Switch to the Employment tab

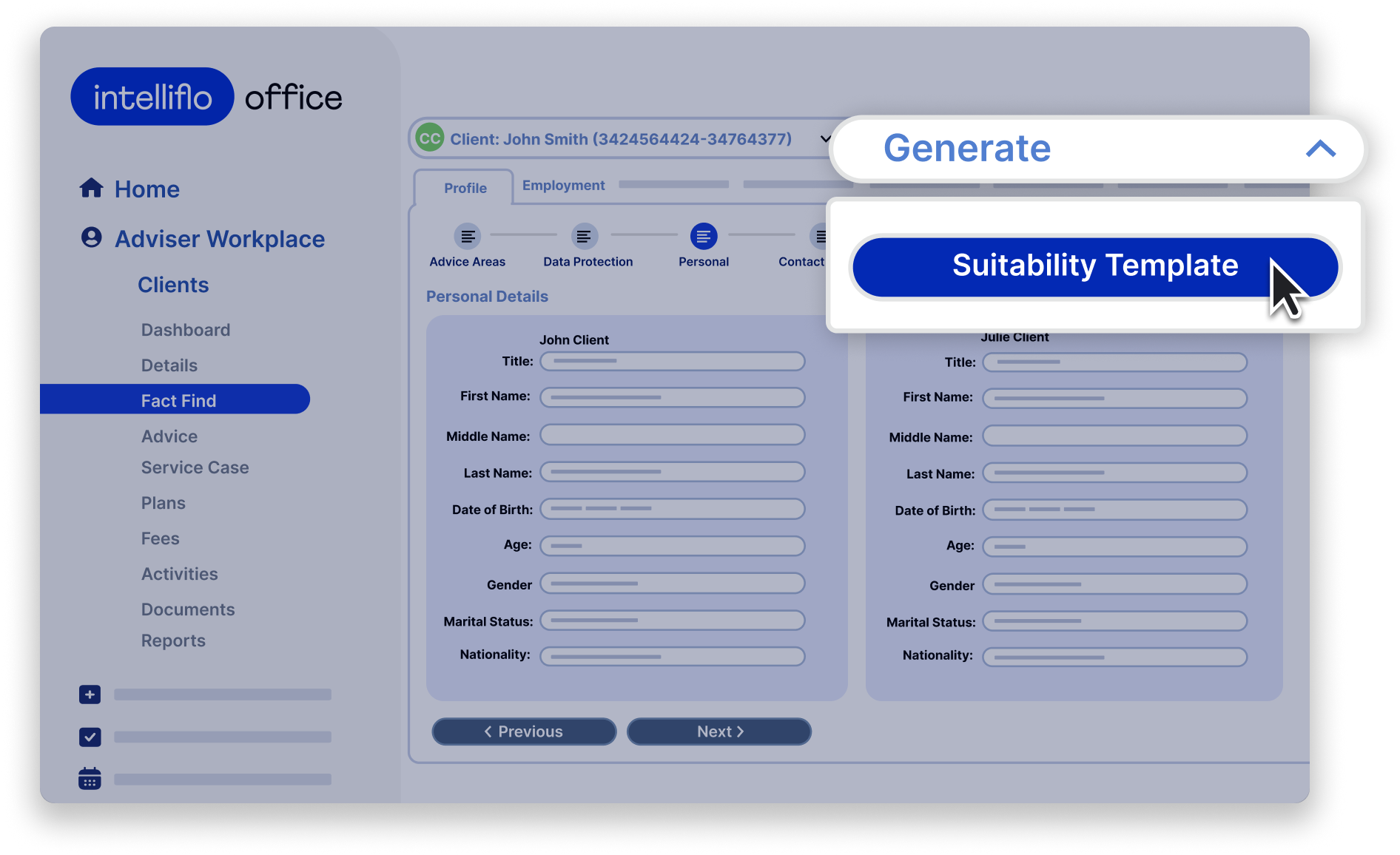563,185
